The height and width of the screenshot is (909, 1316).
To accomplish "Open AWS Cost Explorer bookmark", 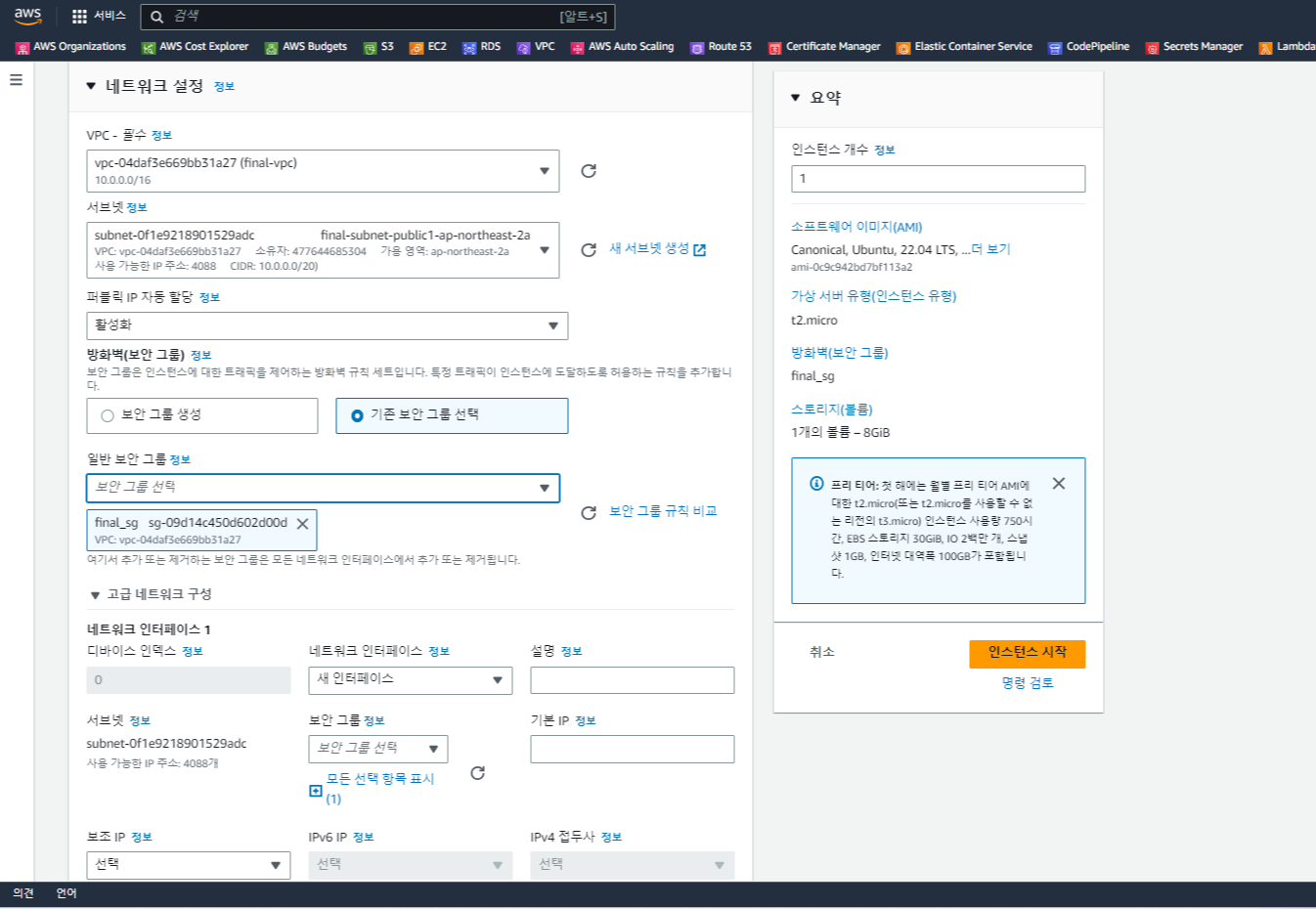I will (x=196, y=47).
